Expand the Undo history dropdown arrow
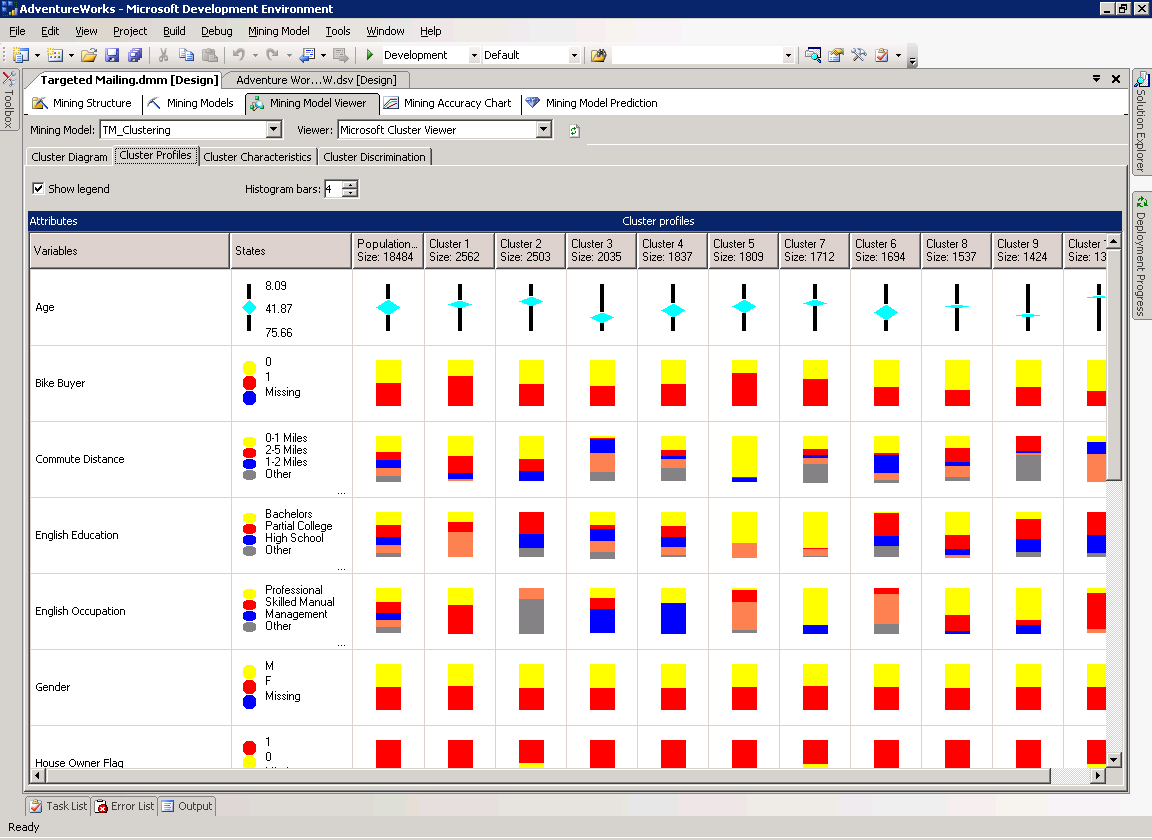 [x=255, y=55]
